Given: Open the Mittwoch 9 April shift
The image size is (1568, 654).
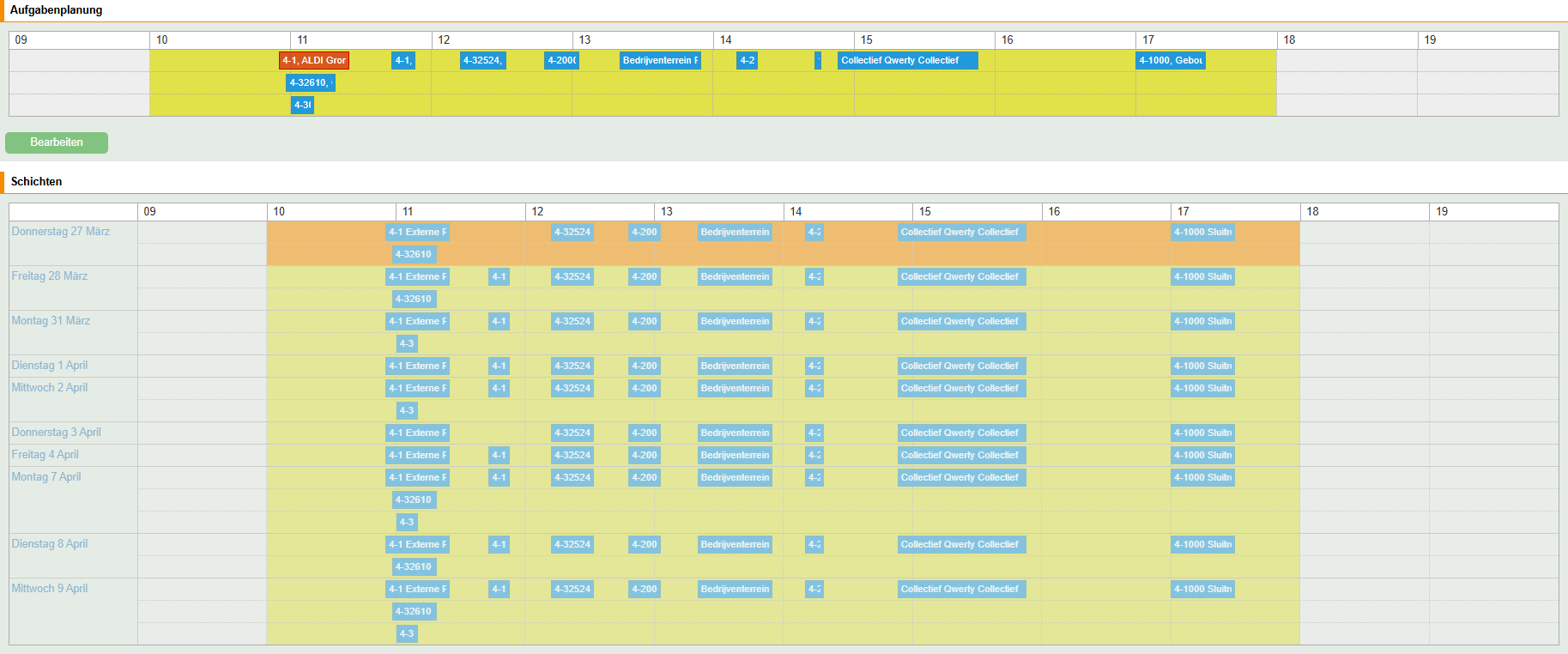Looking at the screenshot, I should (50, 589).
